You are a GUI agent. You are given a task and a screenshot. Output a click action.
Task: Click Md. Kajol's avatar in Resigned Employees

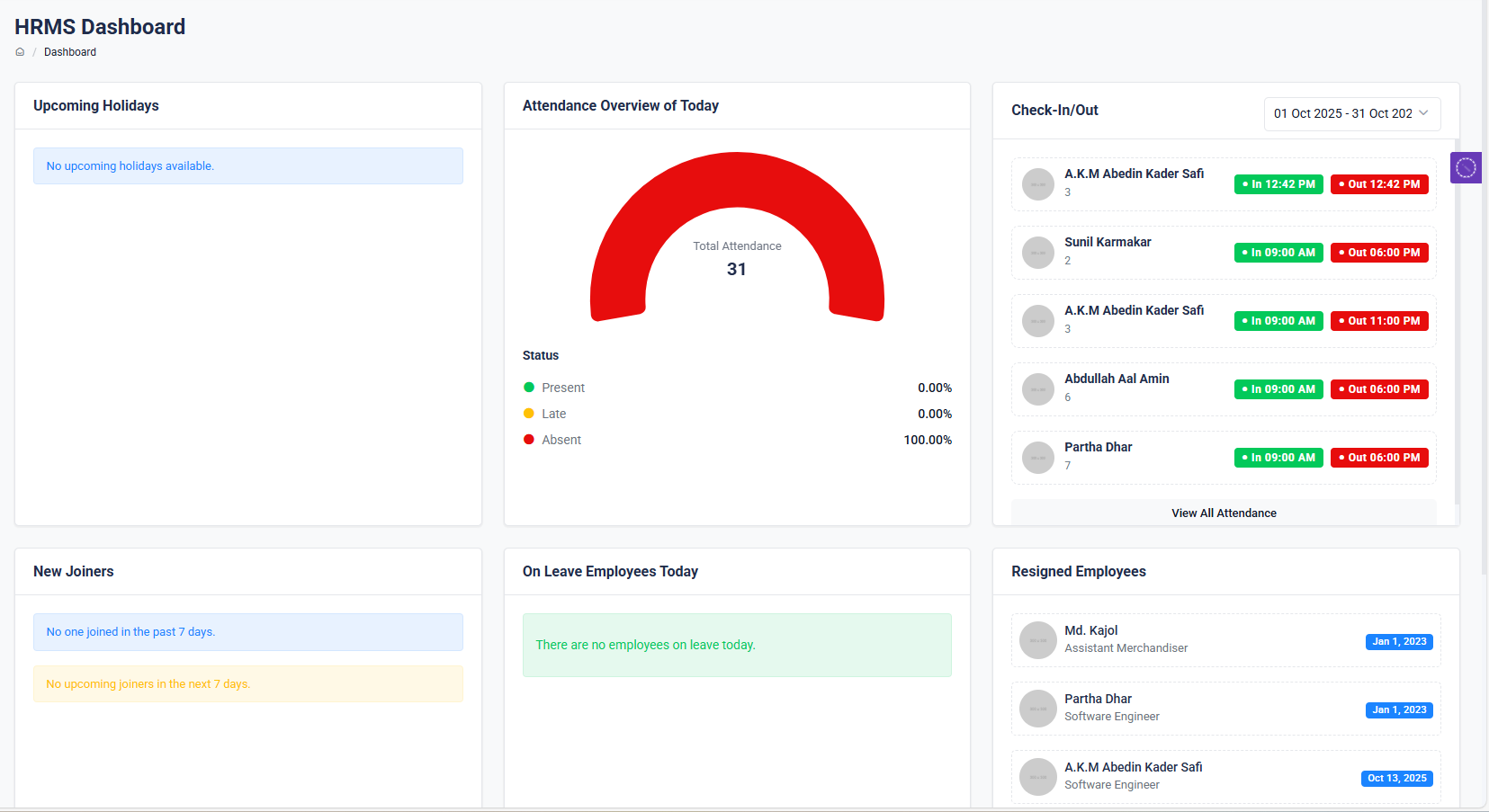click(x=1037, y=640)
